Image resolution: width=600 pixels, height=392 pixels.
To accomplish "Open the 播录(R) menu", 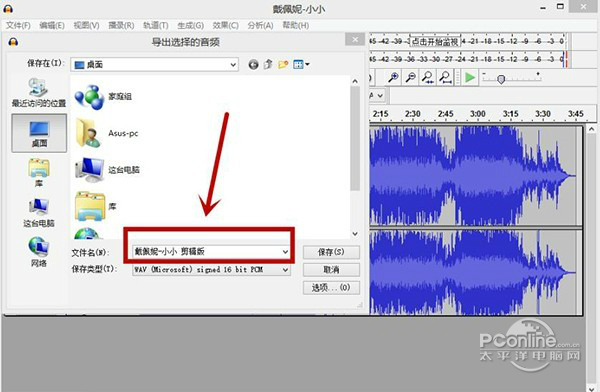I will coord(121,25).
